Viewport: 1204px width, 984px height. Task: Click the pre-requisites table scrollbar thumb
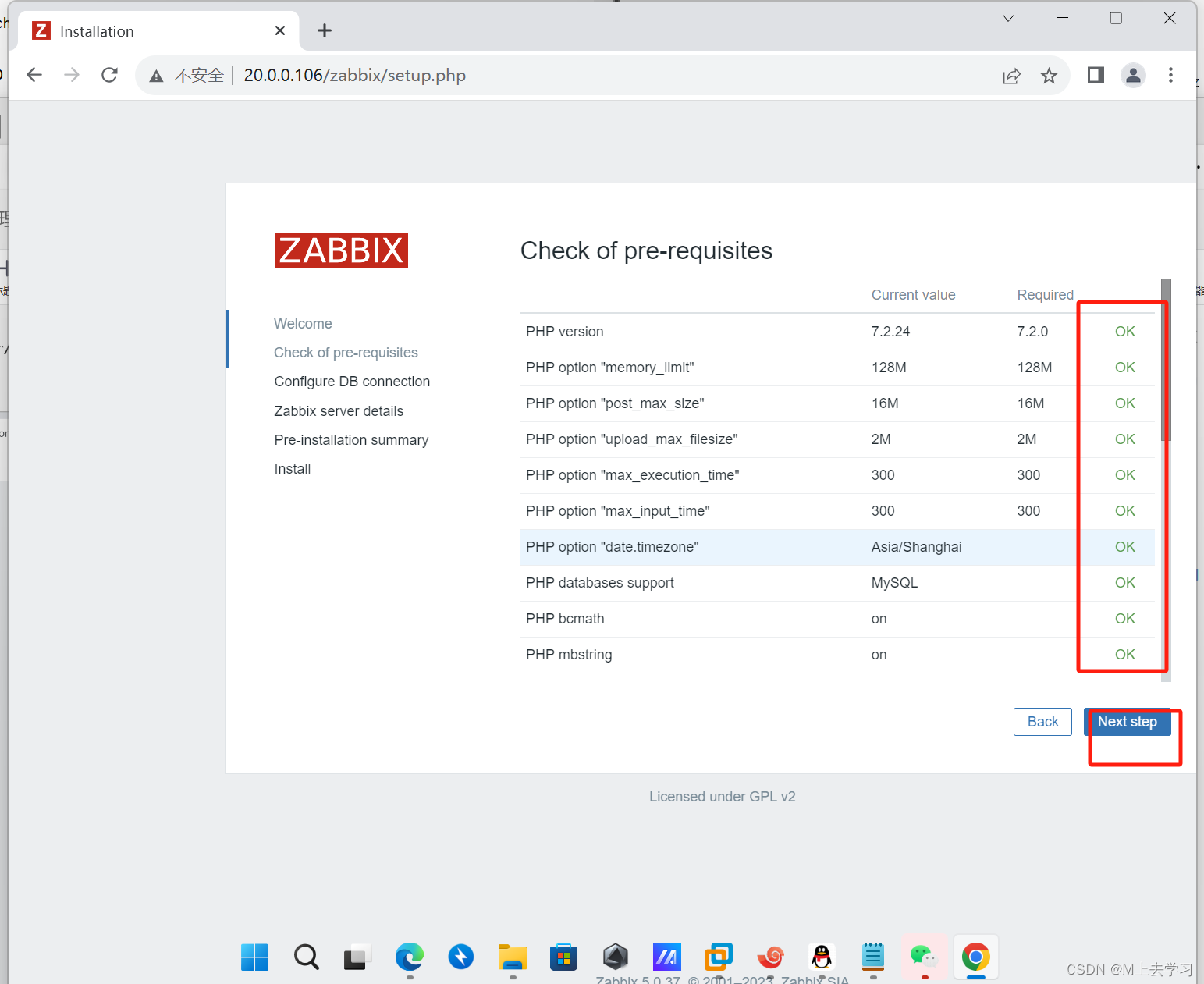(1166, 359)
